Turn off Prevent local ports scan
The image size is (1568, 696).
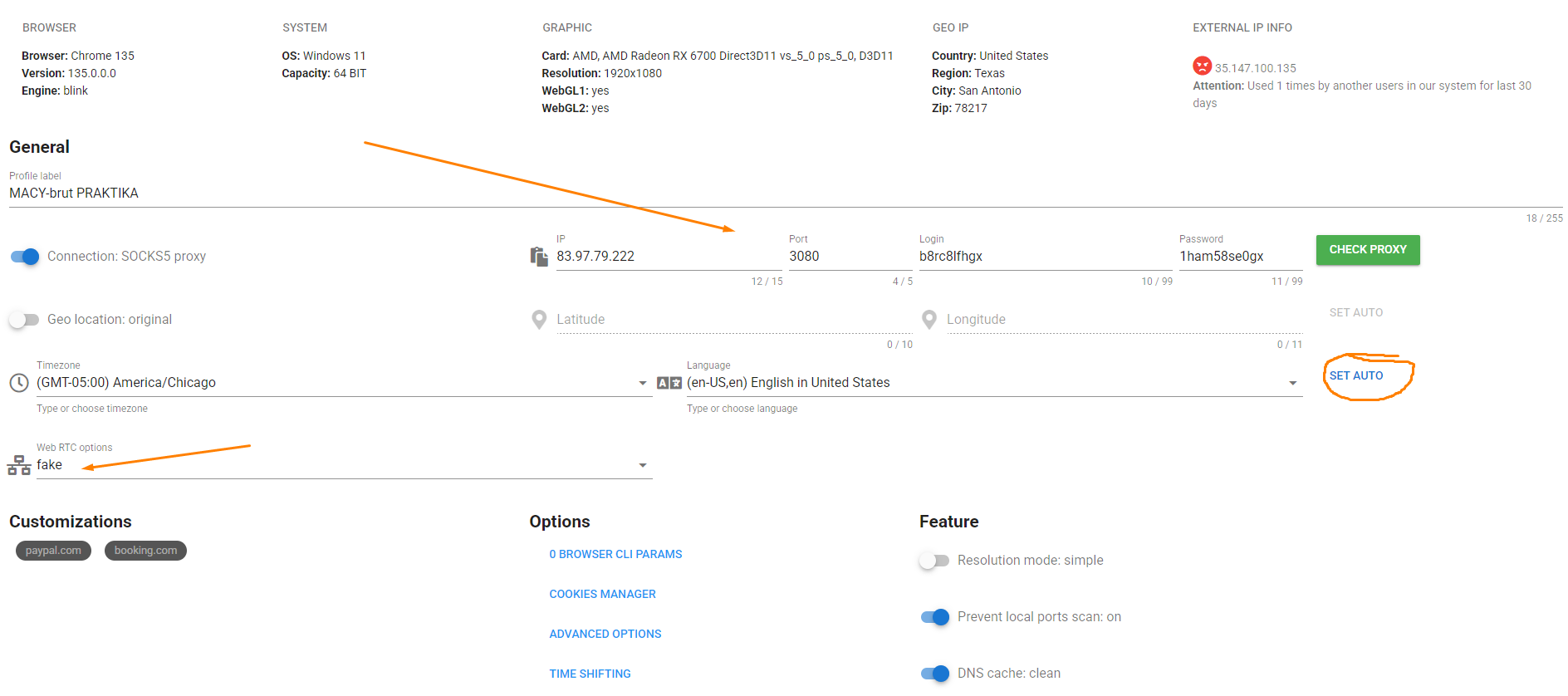pyautogui.click(x=934, y=617)
